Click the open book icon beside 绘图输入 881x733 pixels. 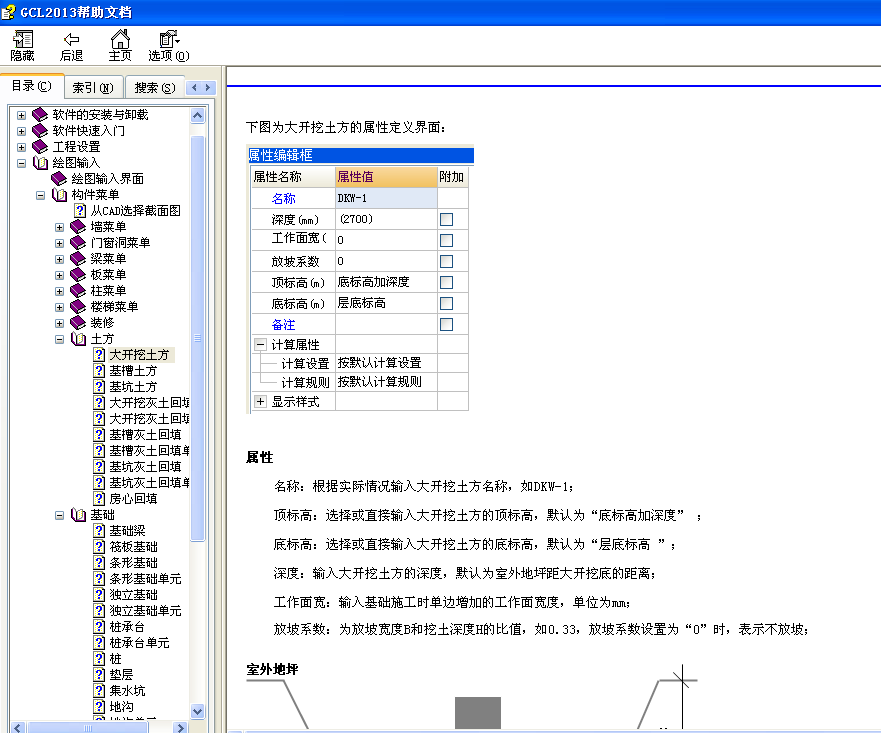[x=40, y=163]
